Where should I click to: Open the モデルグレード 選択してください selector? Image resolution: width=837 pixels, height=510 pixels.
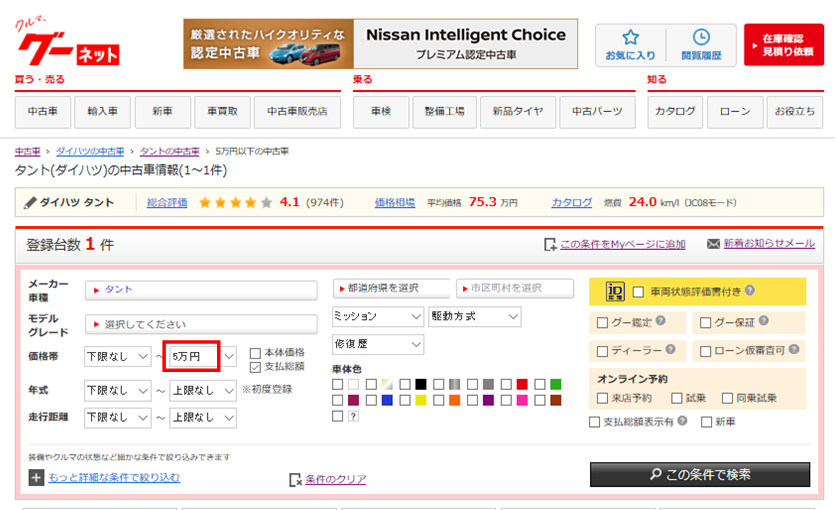pos(201,324)
